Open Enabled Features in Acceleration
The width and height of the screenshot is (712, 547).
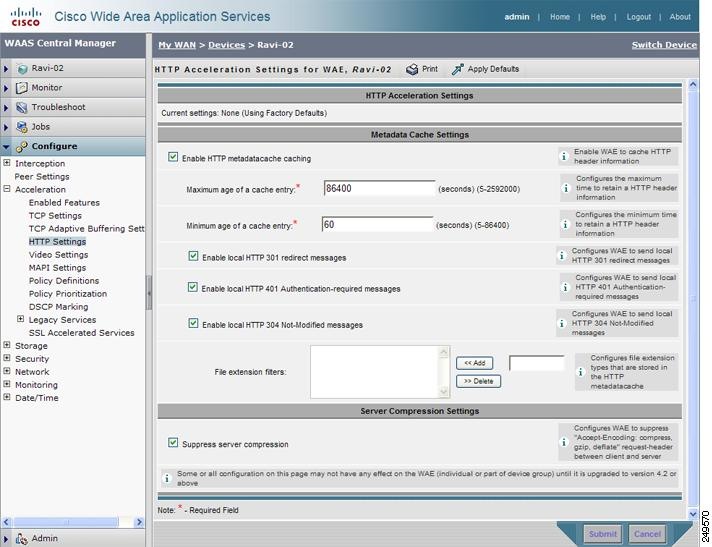64,202
